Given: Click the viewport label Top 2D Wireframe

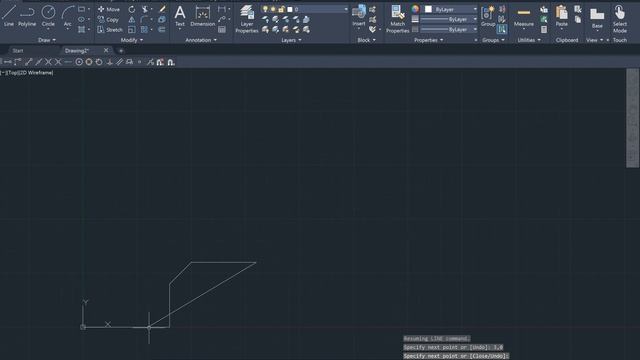Looking at the screenshot, I should click(27, 73).
